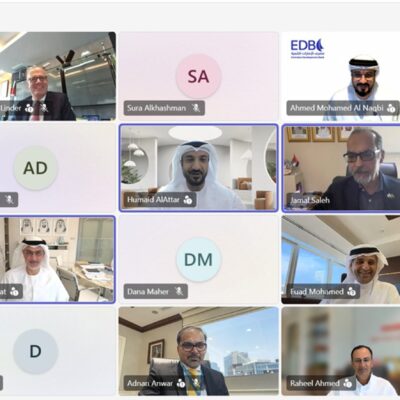Click the badge icon beside Raheel Ahmed's name

click(348, 383)
